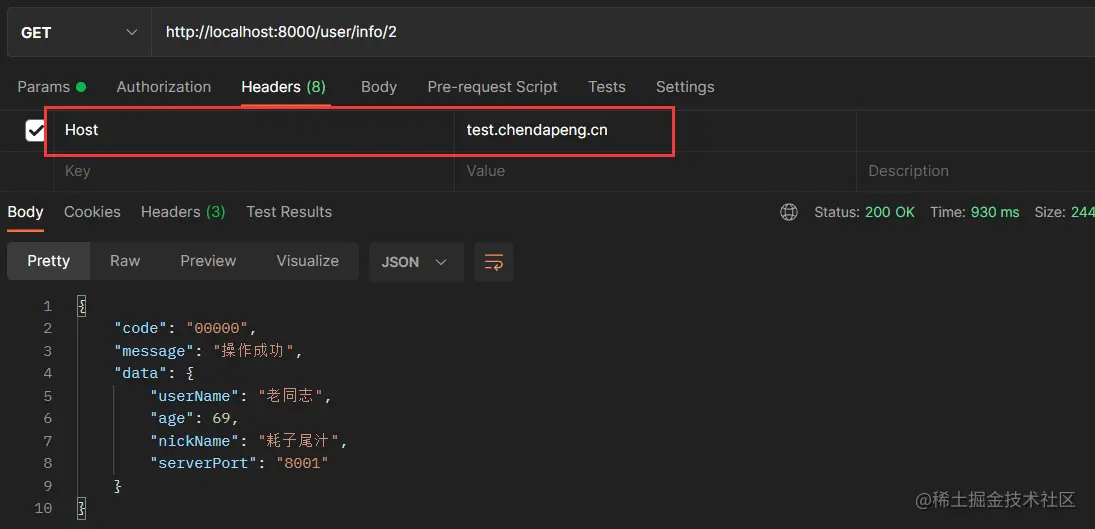Click the empty Value input field

[x=650, y=171]
